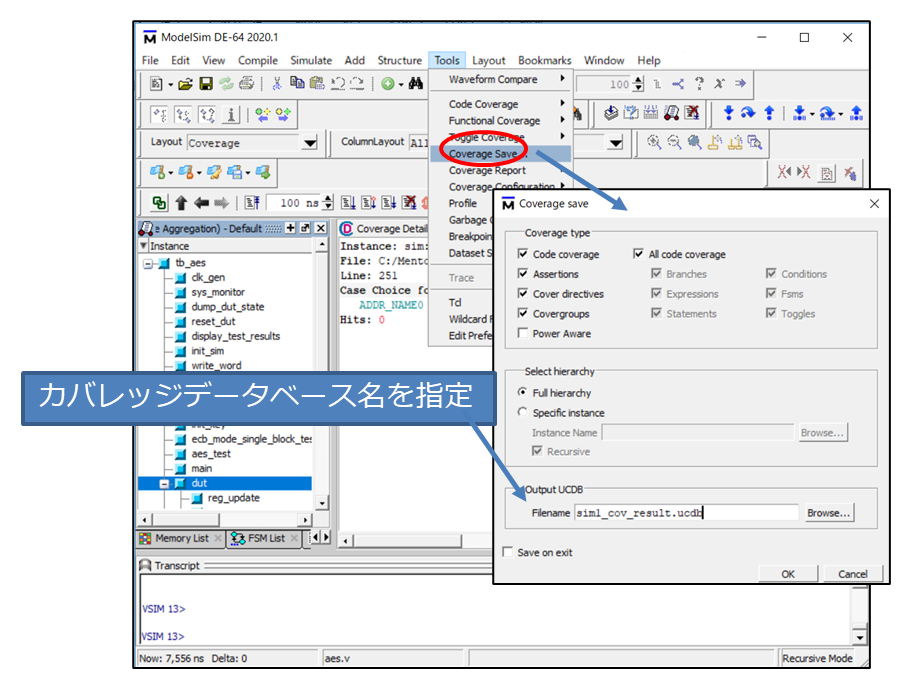Collapse the Instance column header triangle
Image resolution: width=911 pixels, height=689 pixels.
144,246
